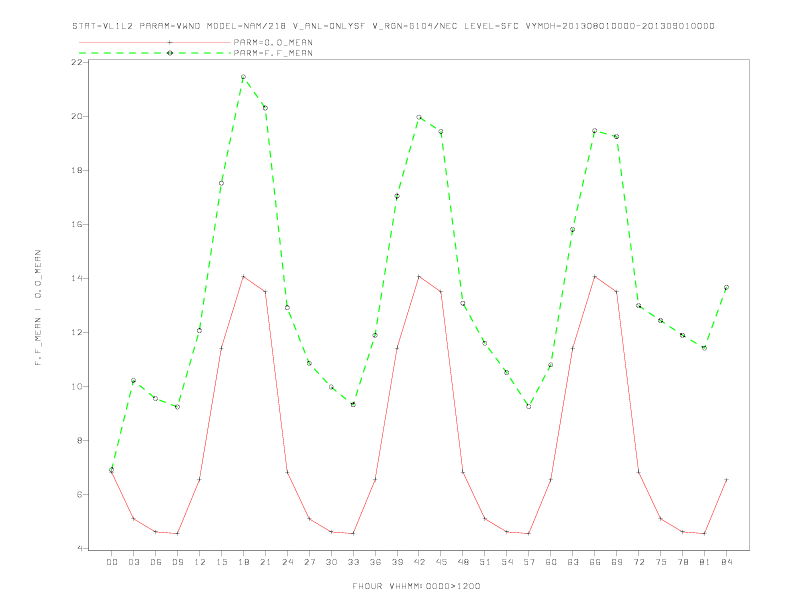This screenshot has width=792, height=612.
Task: Click the x-axis hour label 72
Action: coord(639,562)
